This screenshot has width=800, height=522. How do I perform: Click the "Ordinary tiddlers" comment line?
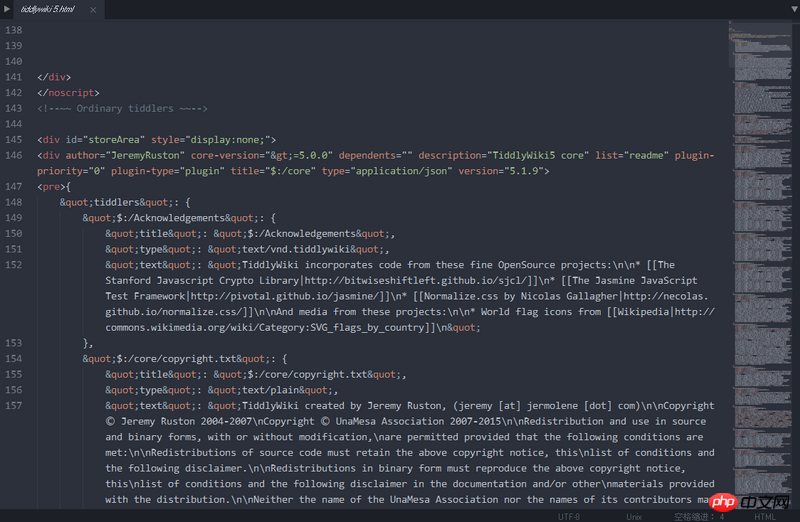122,108
